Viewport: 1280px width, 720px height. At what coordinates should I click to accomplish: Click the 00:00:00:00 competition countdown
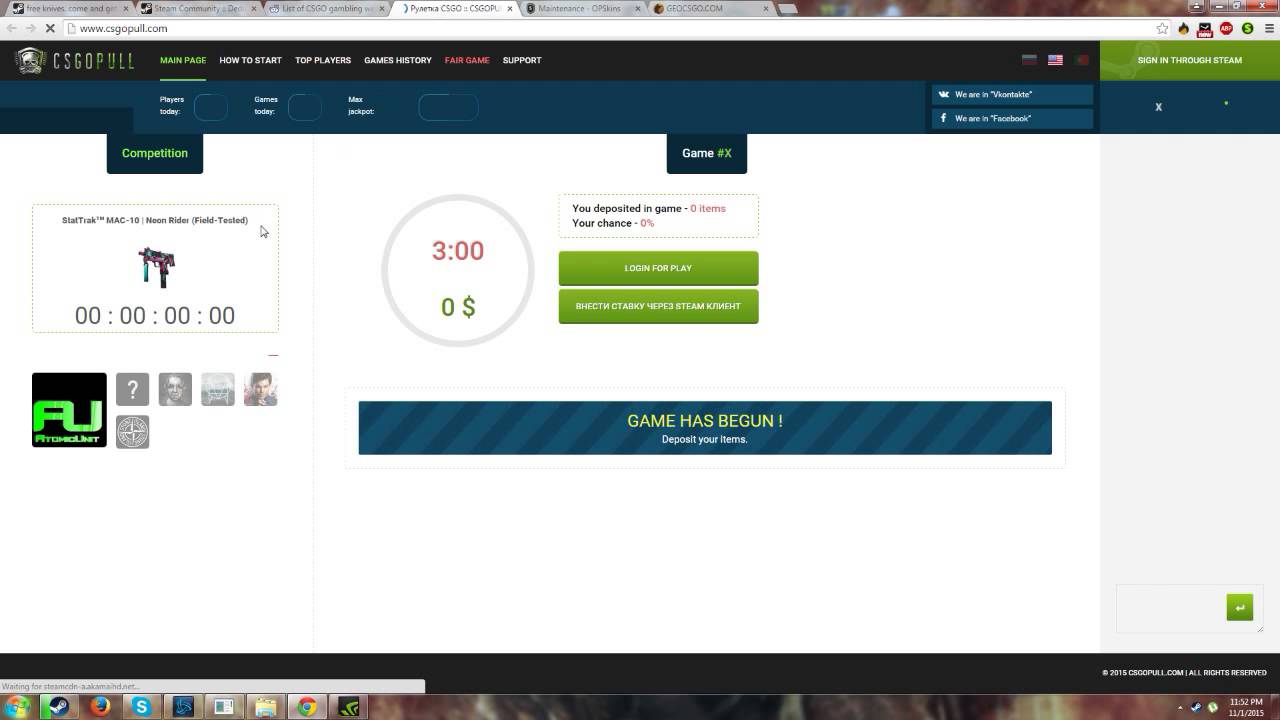pos(155,316)
